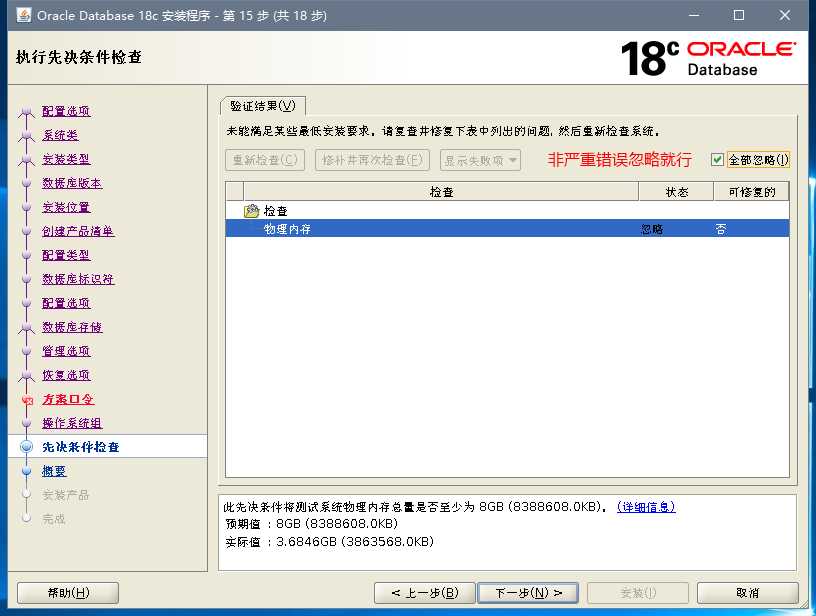Image resolution: width=816 pixels, height=616 pixels.
Task: Minimize the Oracle installer window
Action: point(694,15)
